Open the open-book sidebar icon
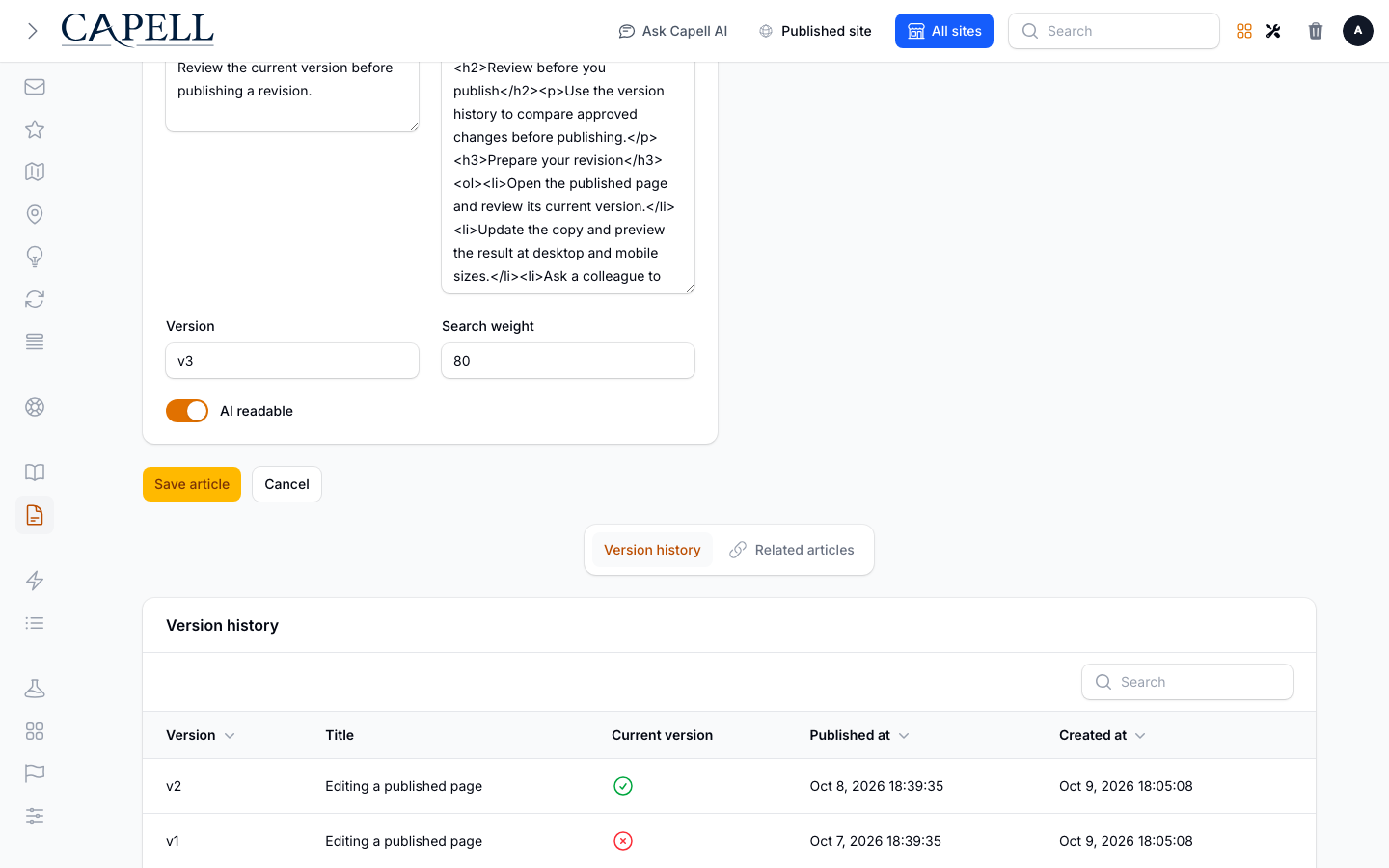 click(x=35, y=473)
